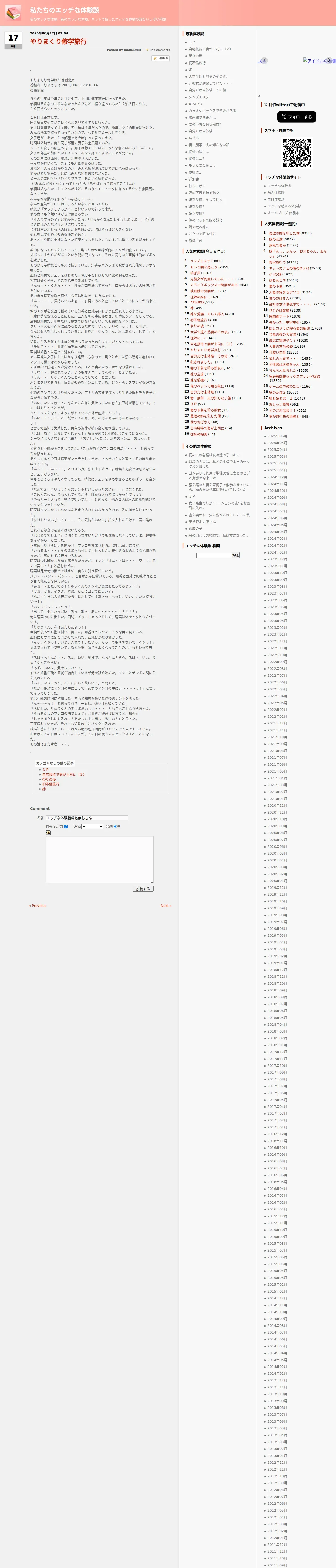
Task: Open the No Comments link
Action: point(160,50)
